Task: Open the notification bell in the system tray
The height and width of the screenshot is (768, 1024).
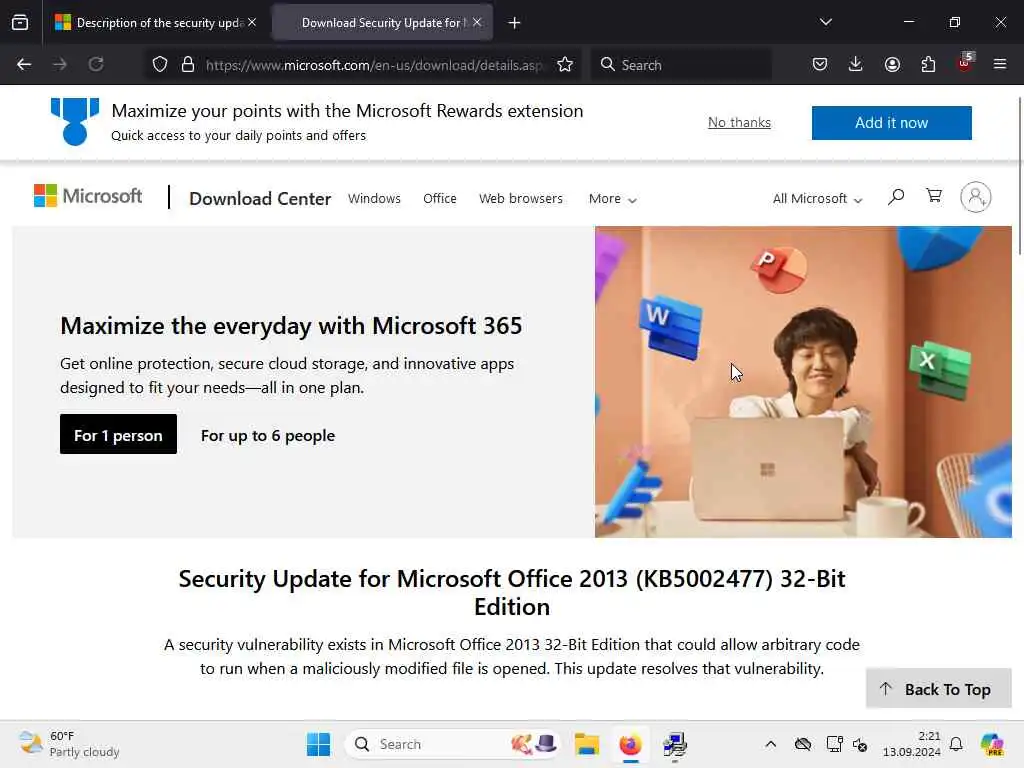Action: click(956, 744)
